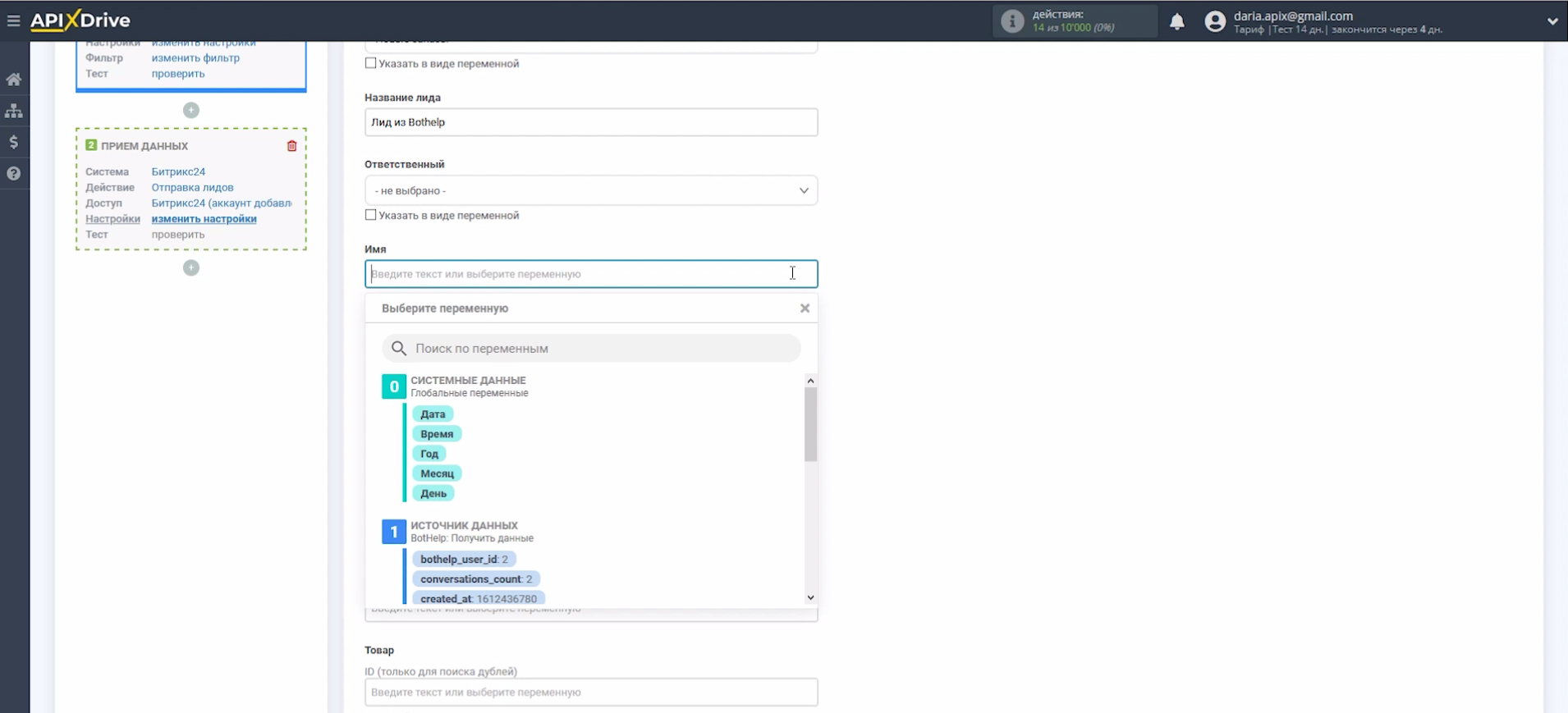
Task: Click проверить link below изменить фильтр
Action: point(178,74)
